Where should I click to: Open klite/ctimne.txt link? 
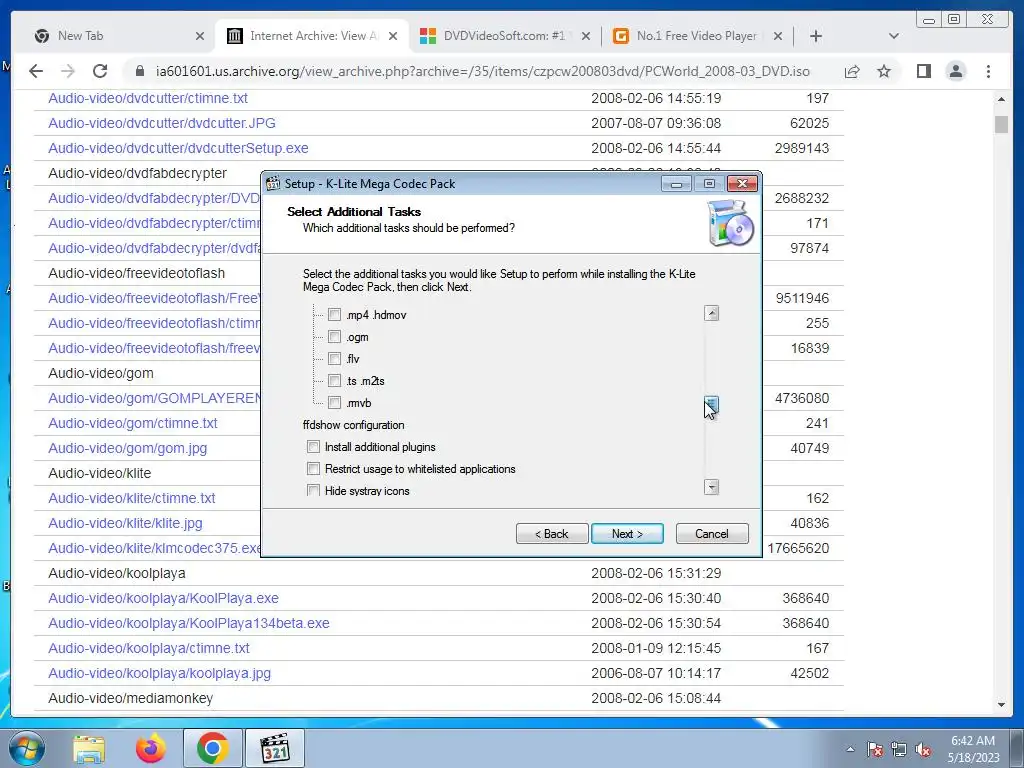click(132, 498)
